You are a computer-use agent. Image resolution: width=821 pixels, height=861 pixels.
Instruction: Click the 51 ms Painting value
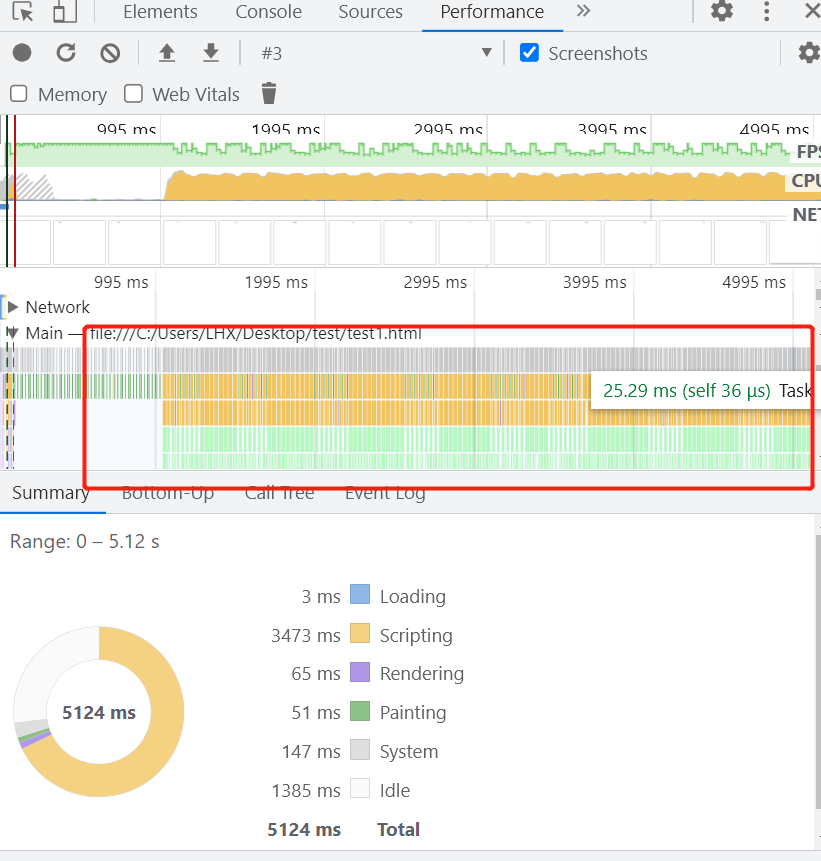coord(316,713)
